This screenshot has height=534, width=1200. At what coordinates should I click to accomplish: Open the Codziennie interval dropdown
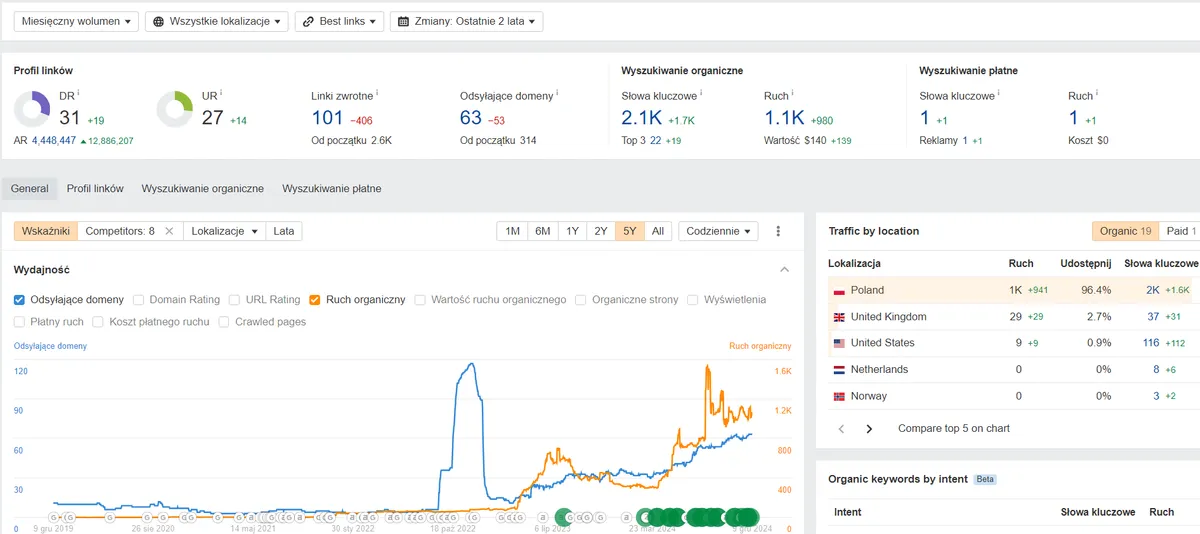(x=718, y=231)
